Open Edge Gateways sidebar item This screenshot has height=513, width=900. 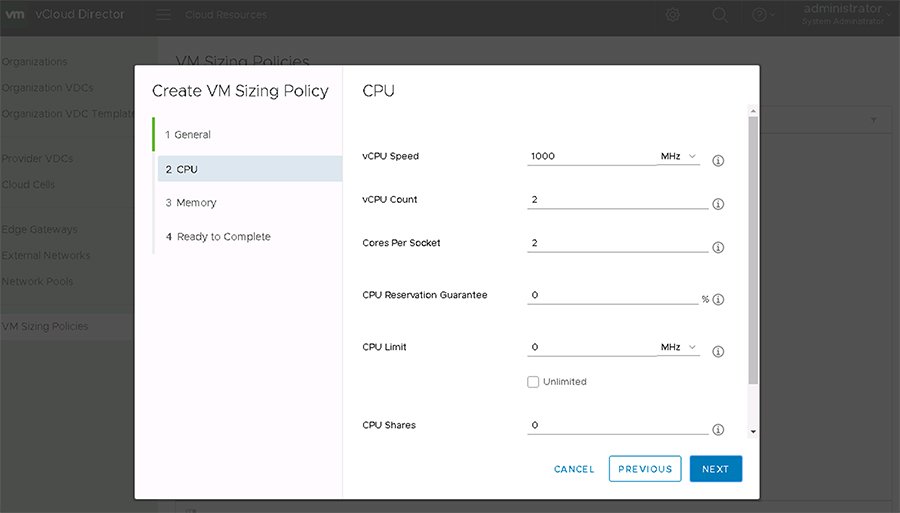coord(40,230)
